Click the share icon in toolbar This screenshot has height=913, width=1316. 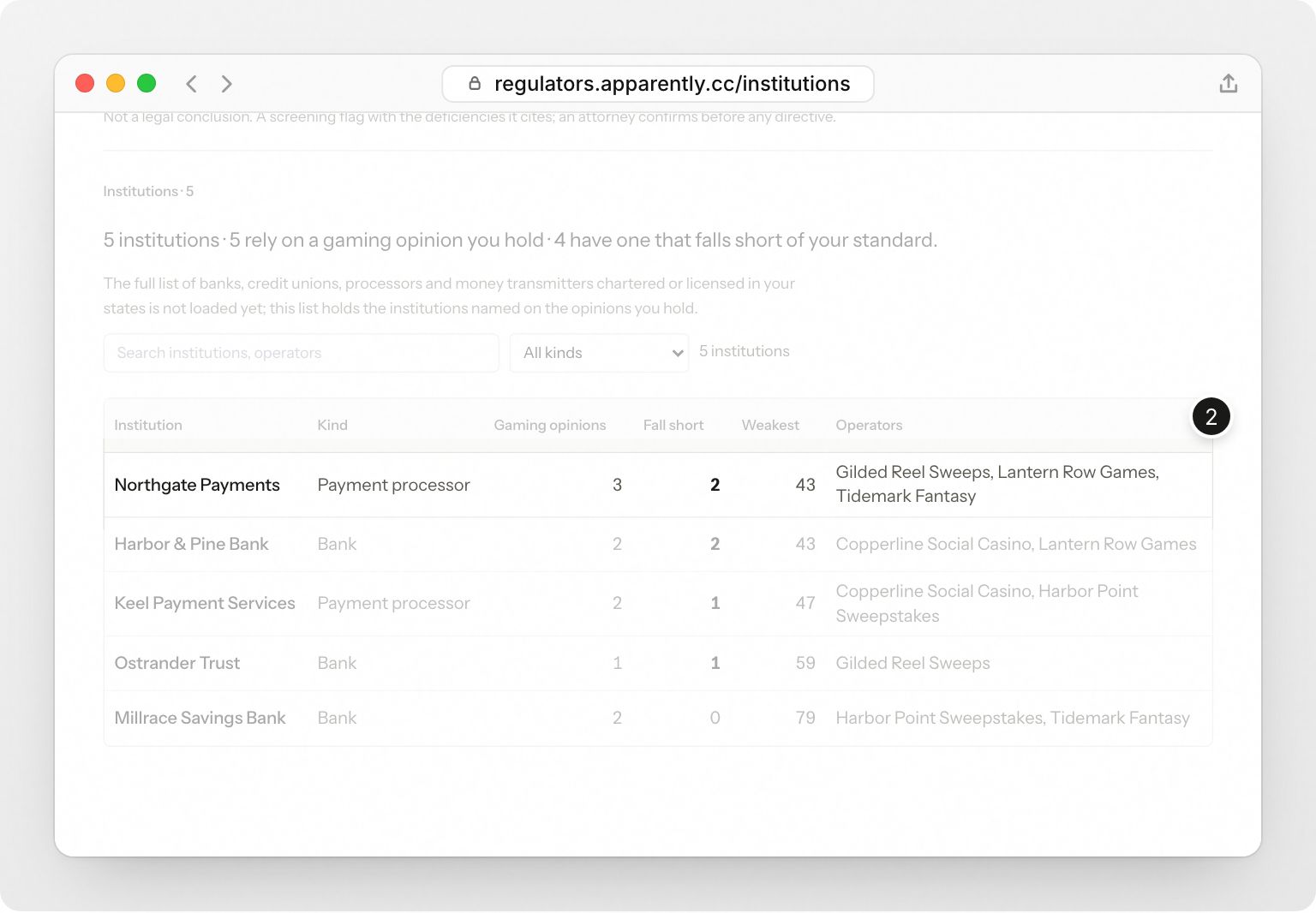click(x=1228, y=83)
